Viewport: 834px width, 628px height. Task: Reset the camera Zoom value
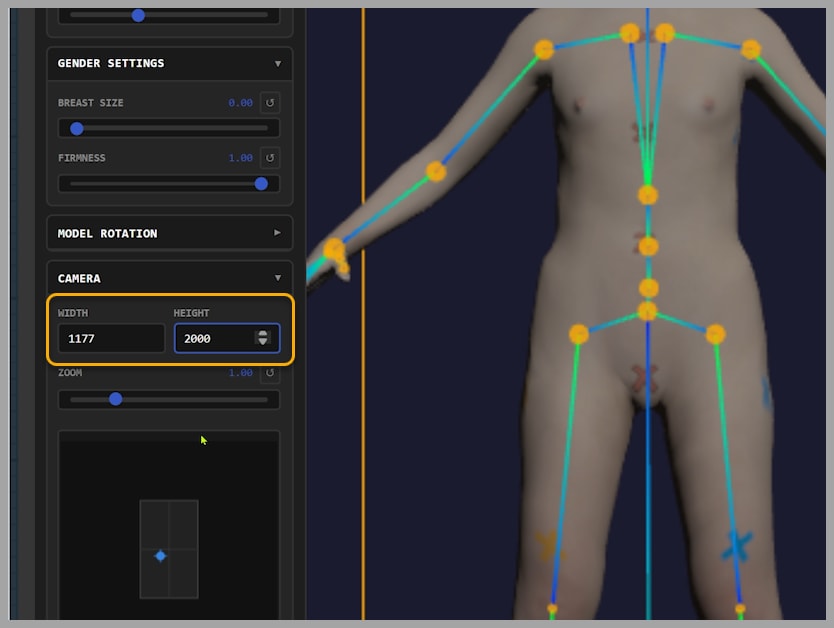pyautogui.click(x=269, y=373)
